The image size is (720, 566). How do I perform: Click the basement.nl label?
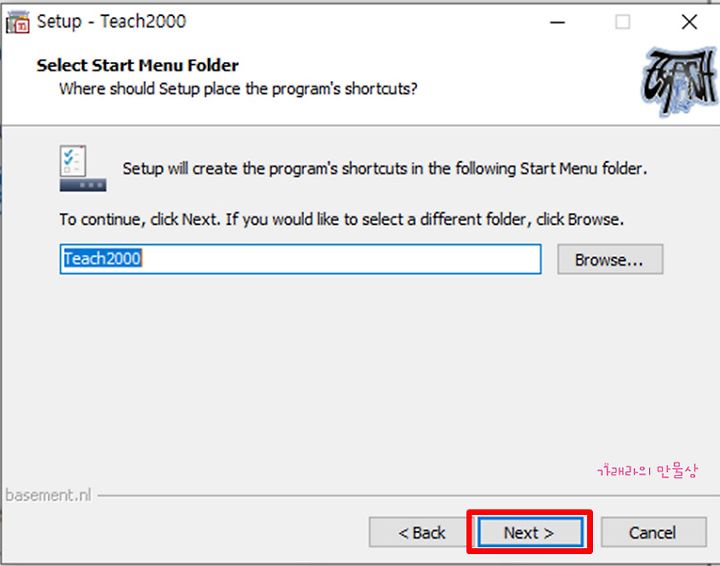tap(48, 495)
